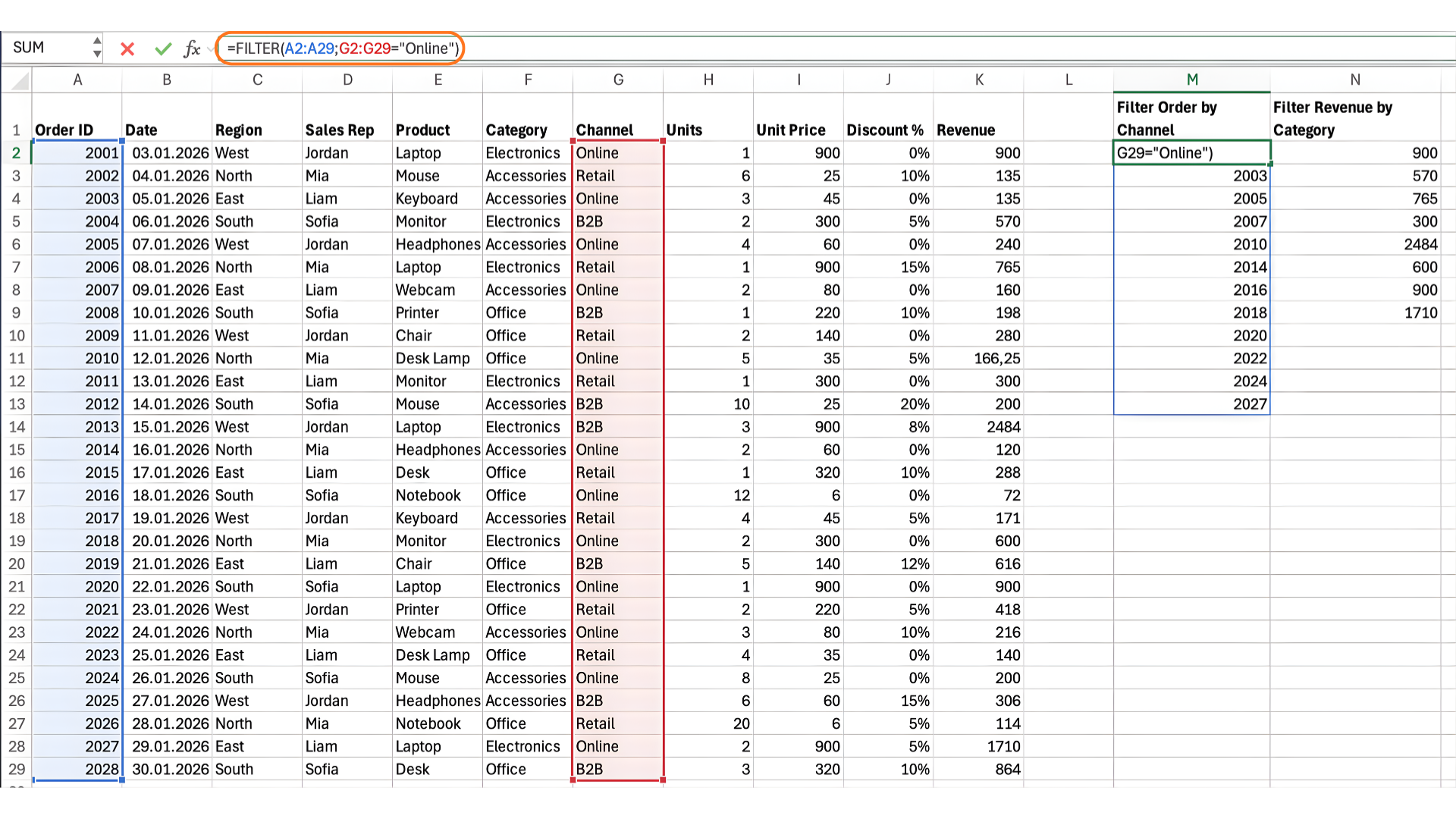Open Insert Function fx button
The width and height of the screenshot is (1456, 819).
191,49
